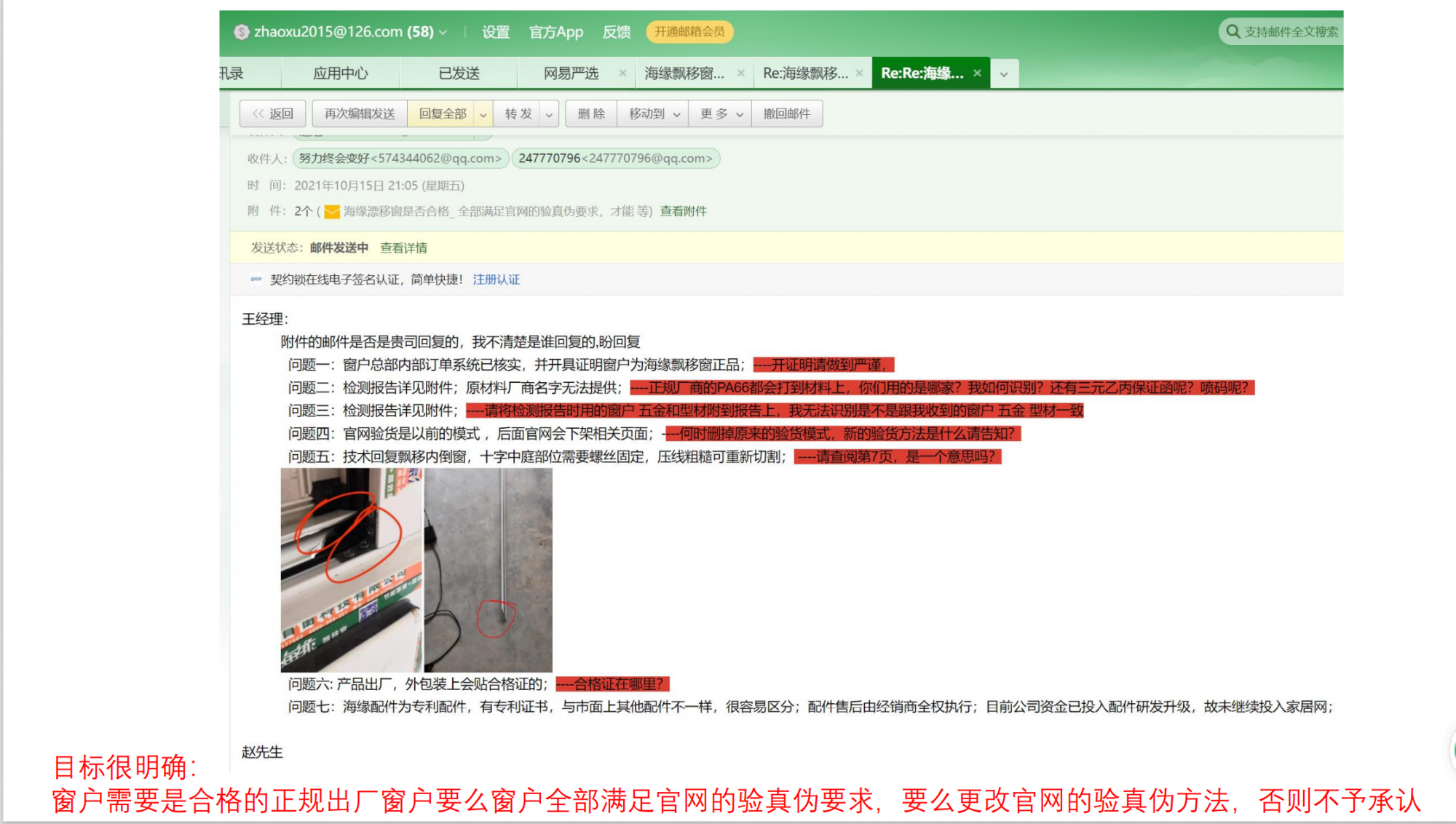Viewport: 1456px width, 824px height.
Task: Close the active Re:Re:海缘 tab
Action: click(977, 73)
